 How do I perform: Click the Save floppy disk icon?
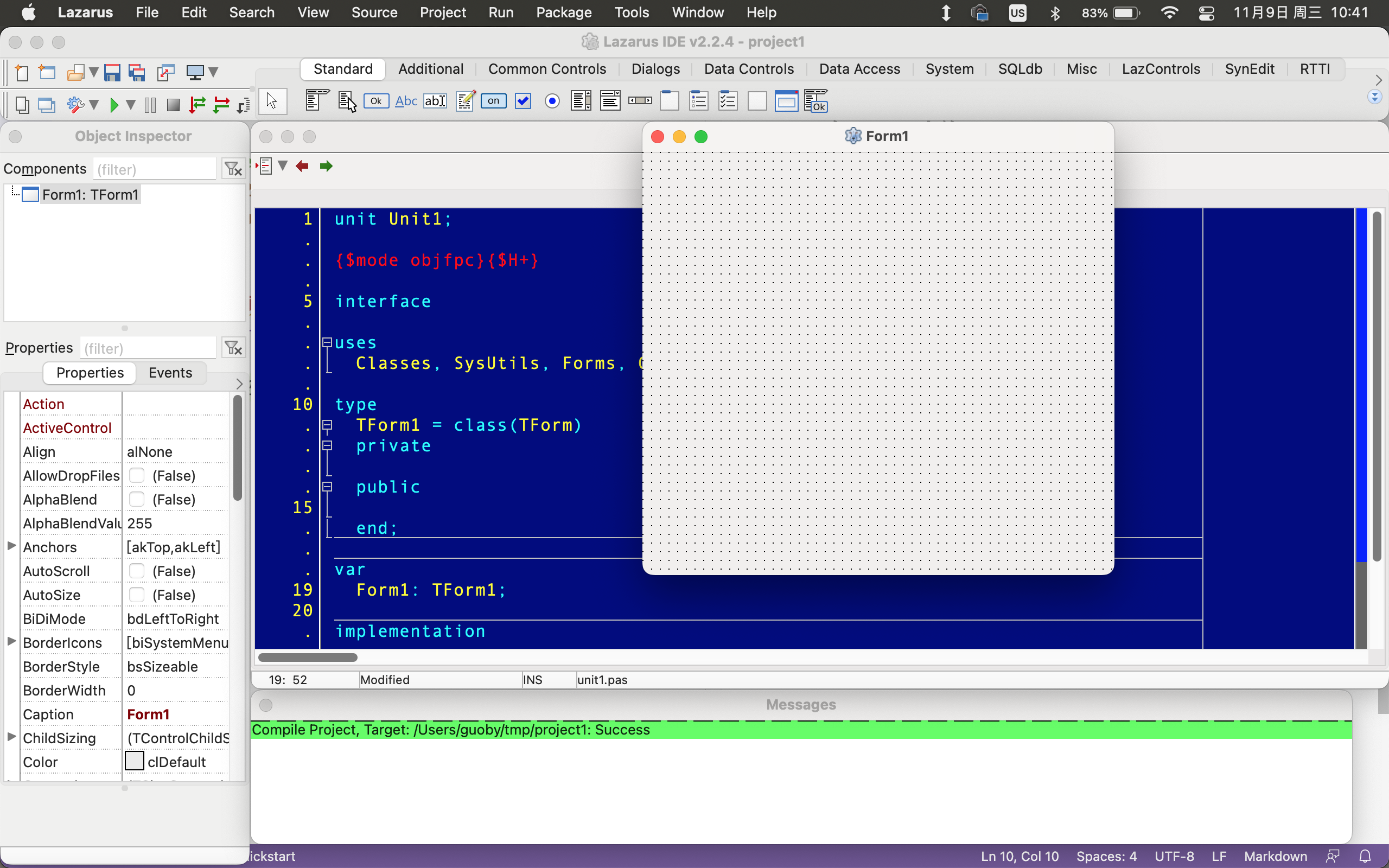tap(112, 73)
